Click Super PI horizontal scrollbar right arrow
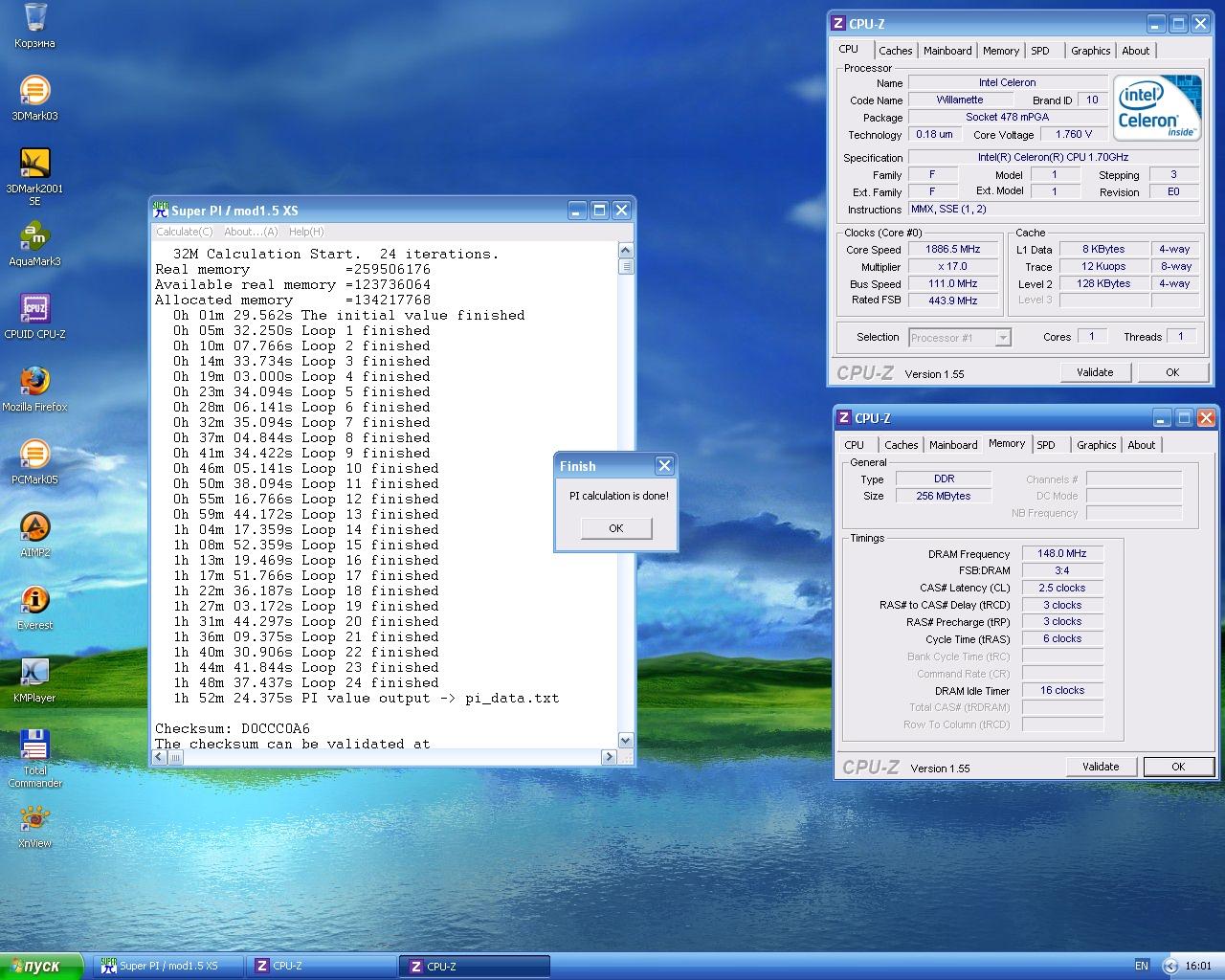The height and width of the screenshot is (980, 1225). coord(609,757)
